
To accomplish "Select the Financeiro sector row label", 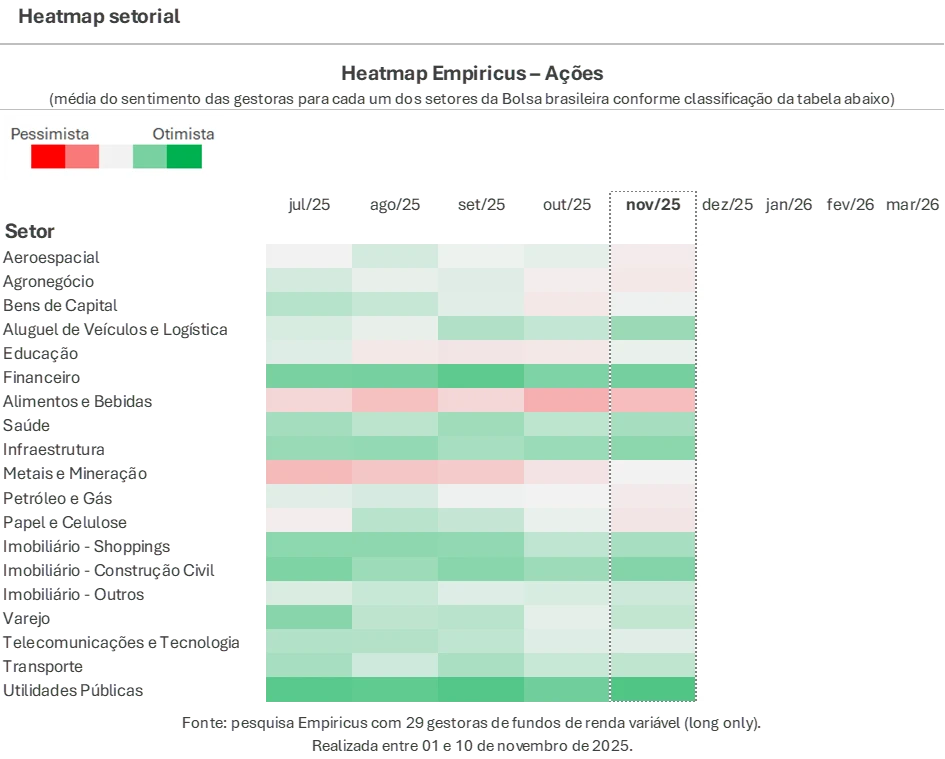I will pos(41,378).
